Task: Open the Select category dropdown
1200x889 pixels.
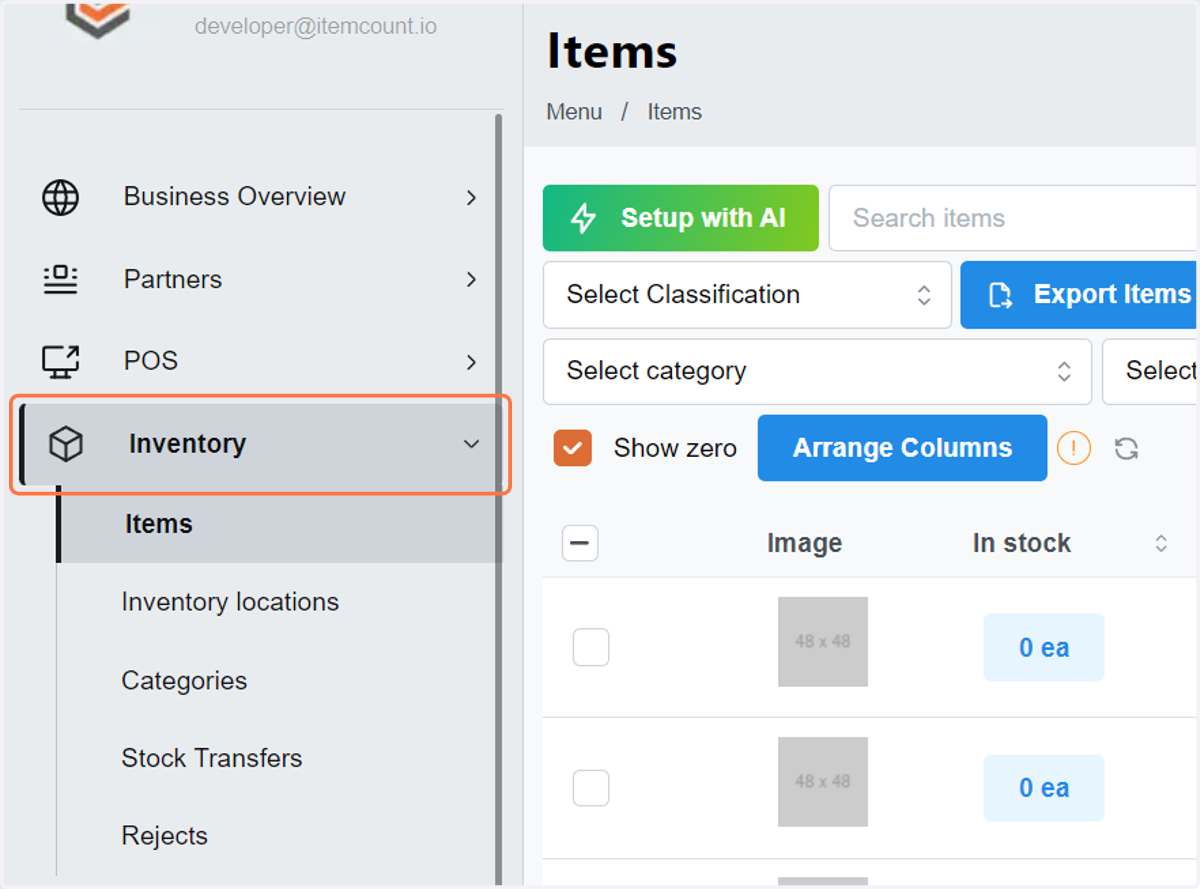Action: click(817, 371)
